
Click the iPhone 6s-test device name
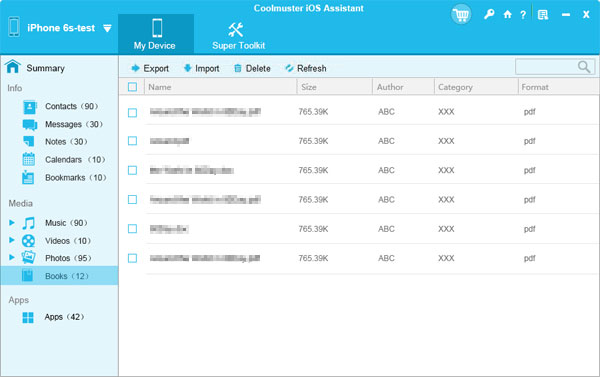(x=61, y=28)
